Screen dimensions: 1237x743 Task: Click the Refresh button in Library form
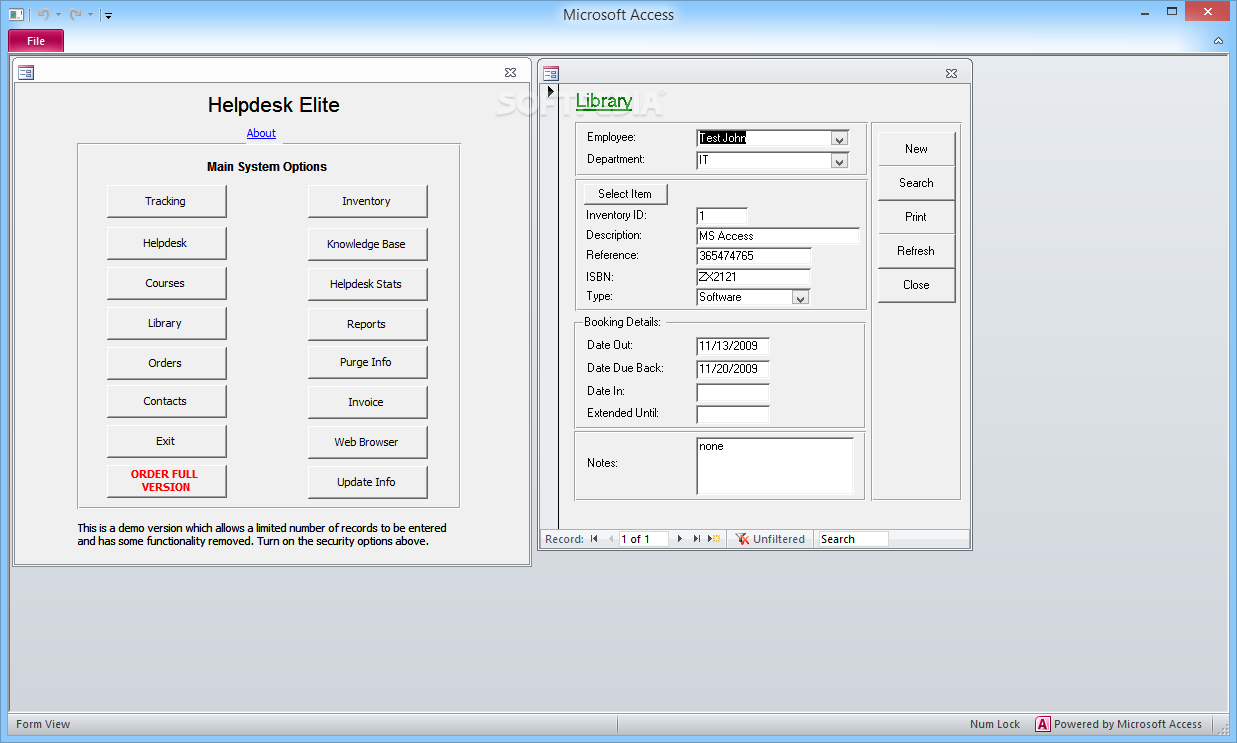coord(917,251)
